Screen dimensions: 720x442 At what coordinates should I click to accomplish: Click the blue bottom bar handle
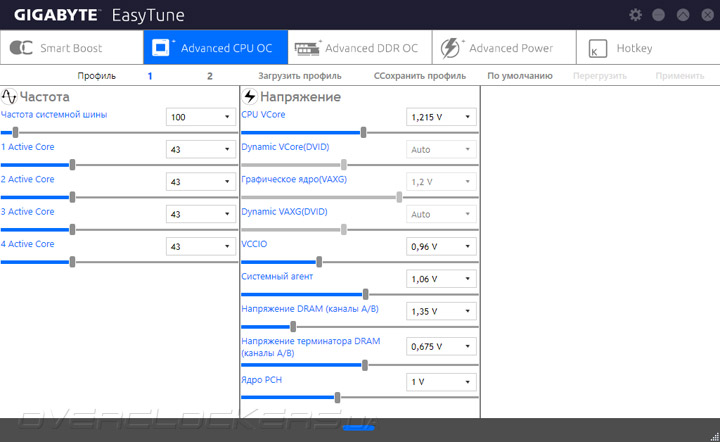(359, 428)
